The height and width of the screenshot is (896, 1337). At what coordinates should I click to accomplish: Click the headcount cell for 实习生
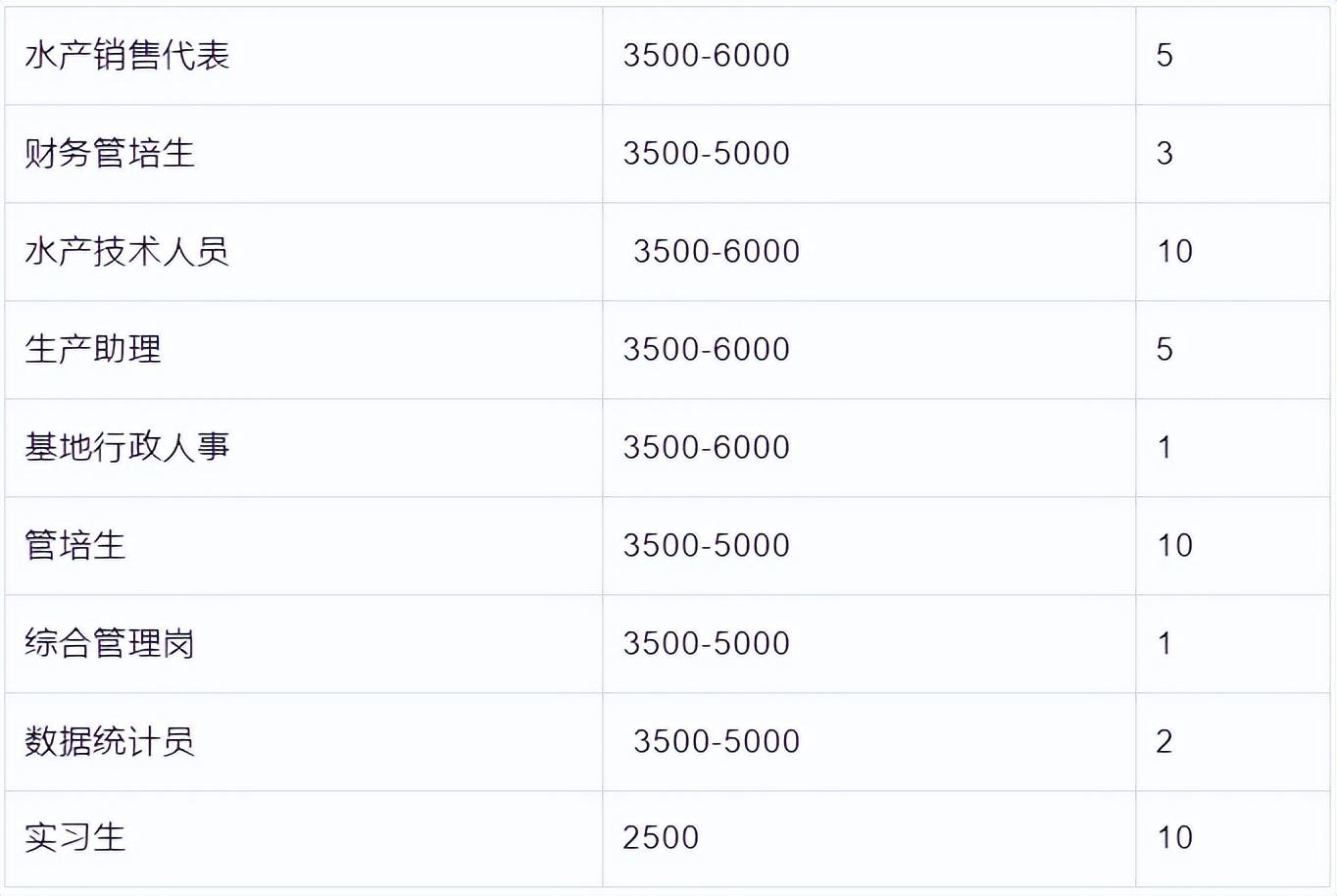coord(1174,838)
